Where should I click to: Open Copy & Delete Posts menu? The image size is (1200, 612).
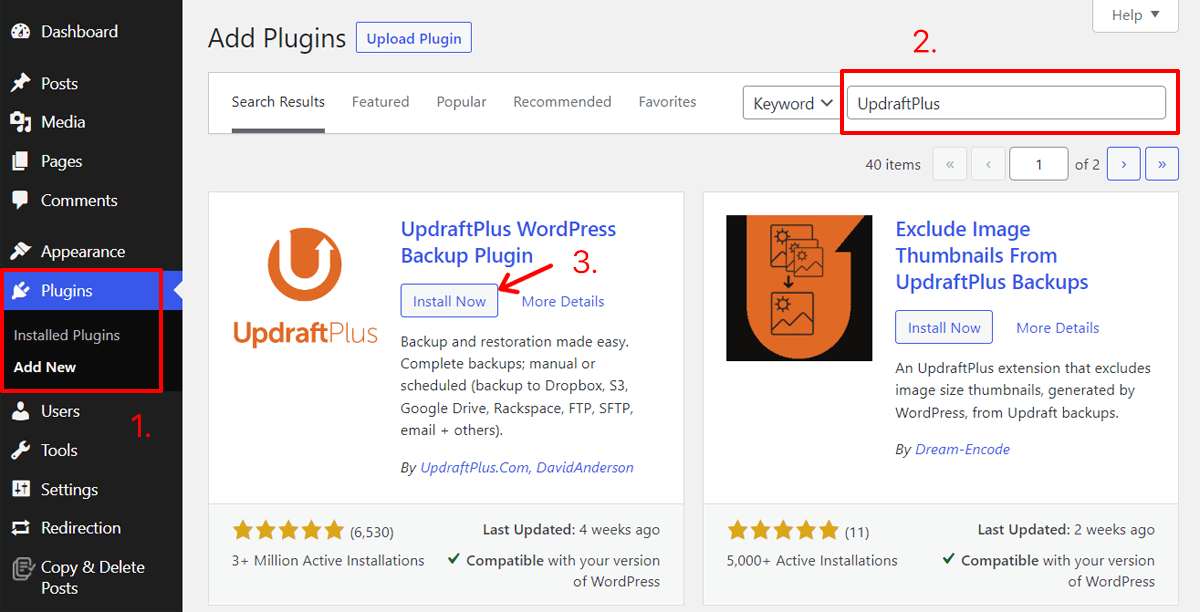(x=91, y=577)
